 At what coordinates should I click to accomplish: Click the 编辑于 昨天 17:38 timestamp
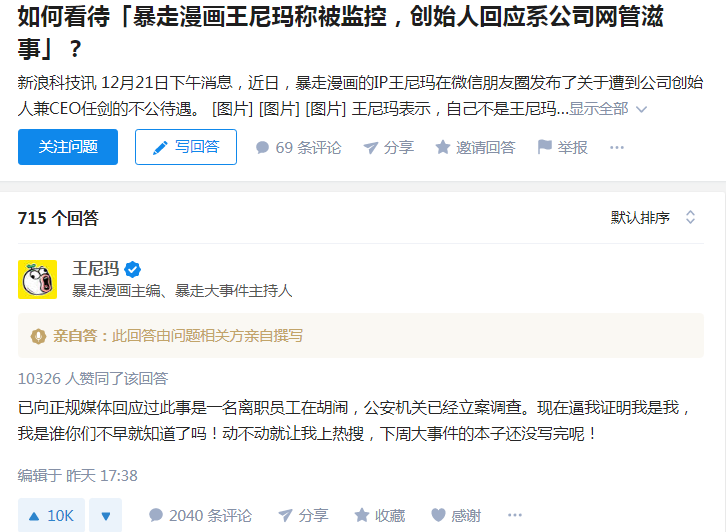click(x=78, y=475)
